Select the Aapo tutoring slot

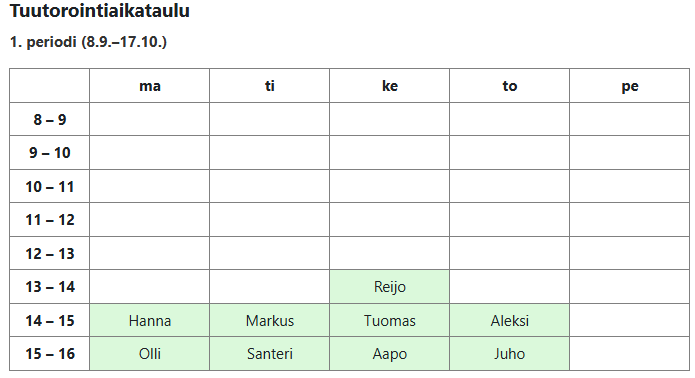point(389,354)
